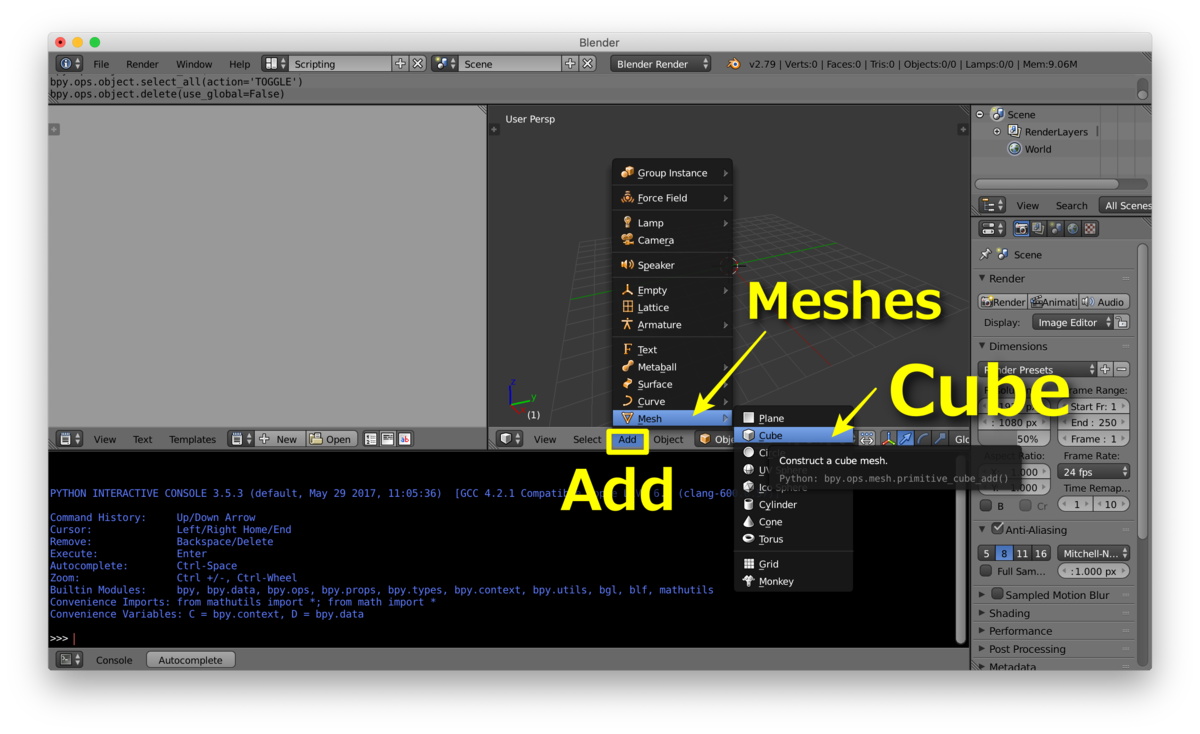Select anti-aliasing samples 11
This screenshot has height=734, width=1200.
coord(1022,553)
